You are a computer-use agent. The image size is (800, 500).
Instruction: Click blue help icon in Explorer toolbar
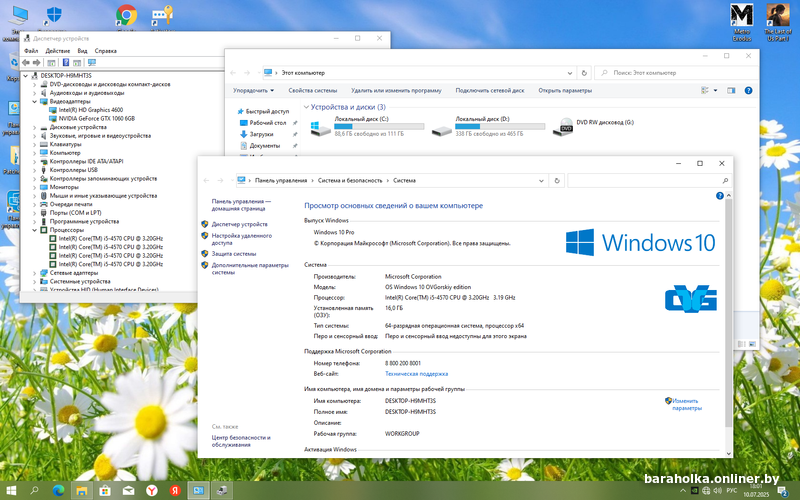[748, 90]
